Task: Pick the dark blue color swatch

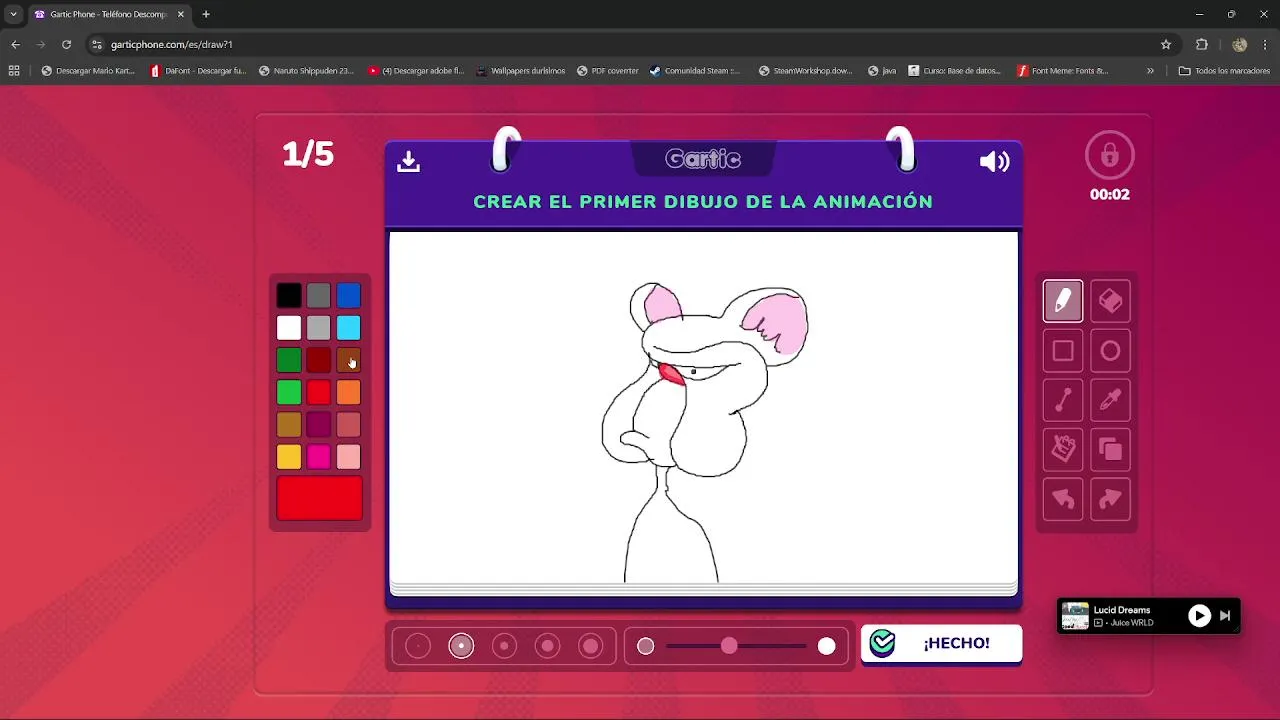Action: [348, 295]
